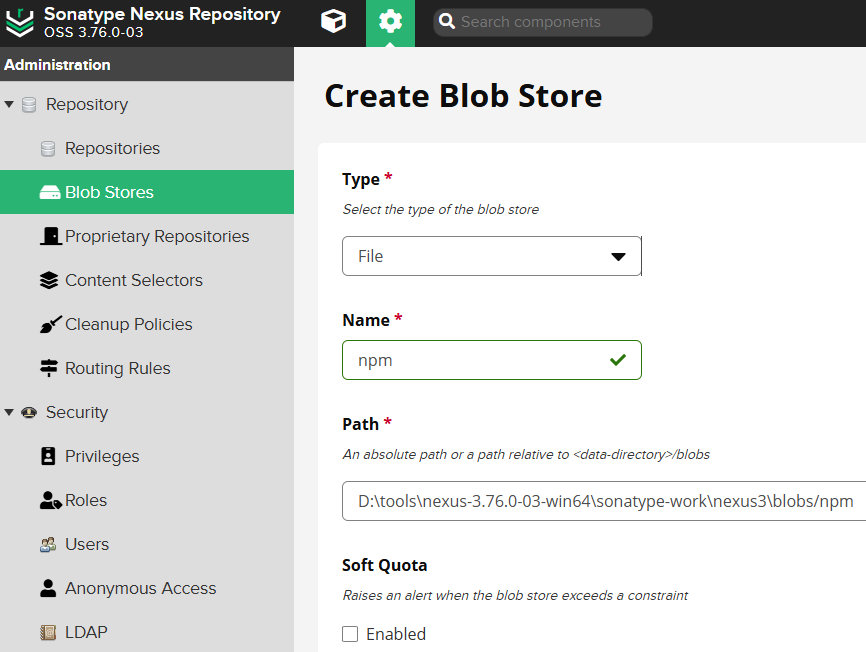
Task: Click the Search components field
Action: (542, 22)
